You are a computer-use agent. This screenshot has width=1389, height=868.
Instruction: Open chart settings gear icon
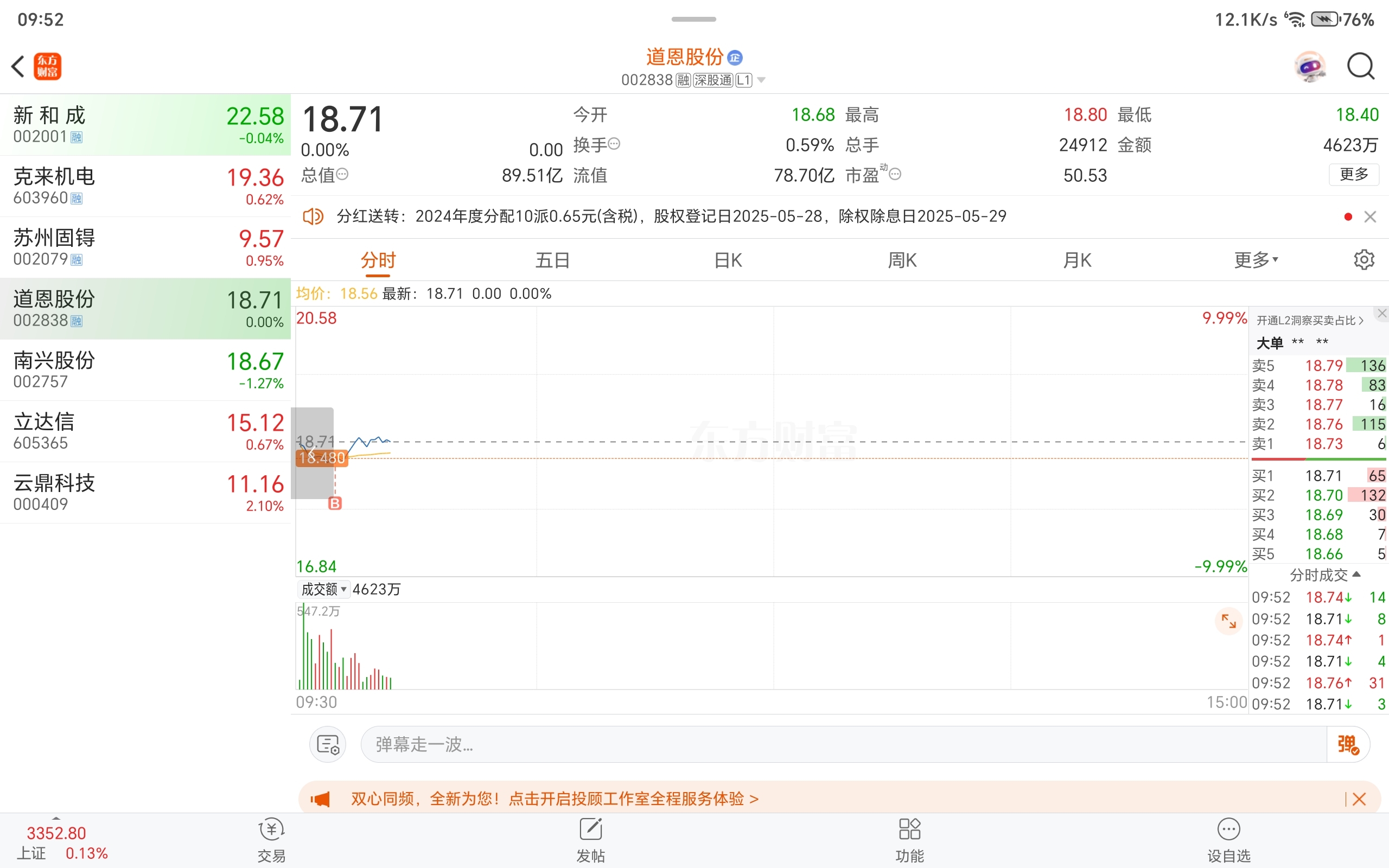(x=1363, y=260)
